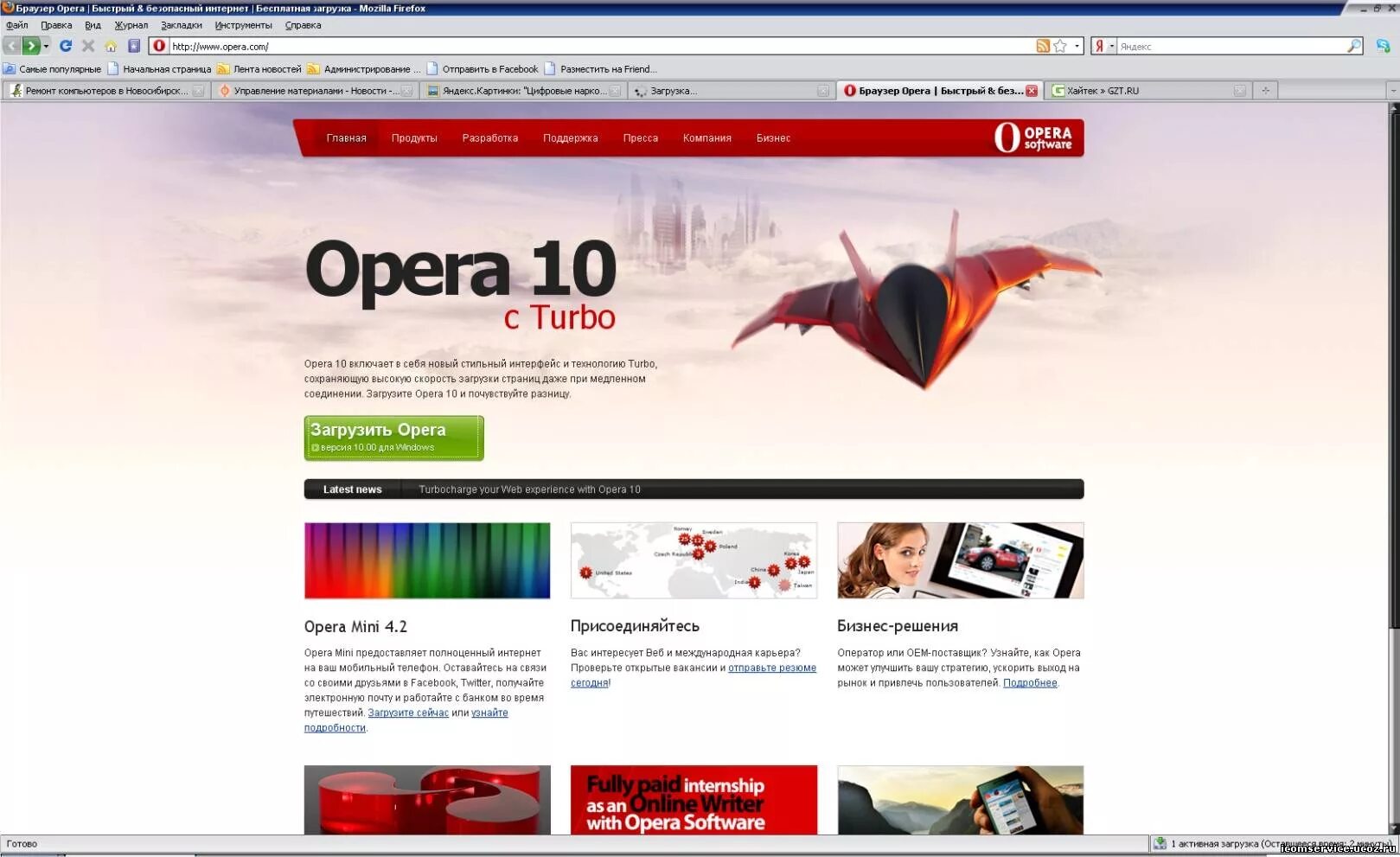Click Продукты in the Opera site navigation
This screenshot has height=857, width=1400.
[414, 138]
